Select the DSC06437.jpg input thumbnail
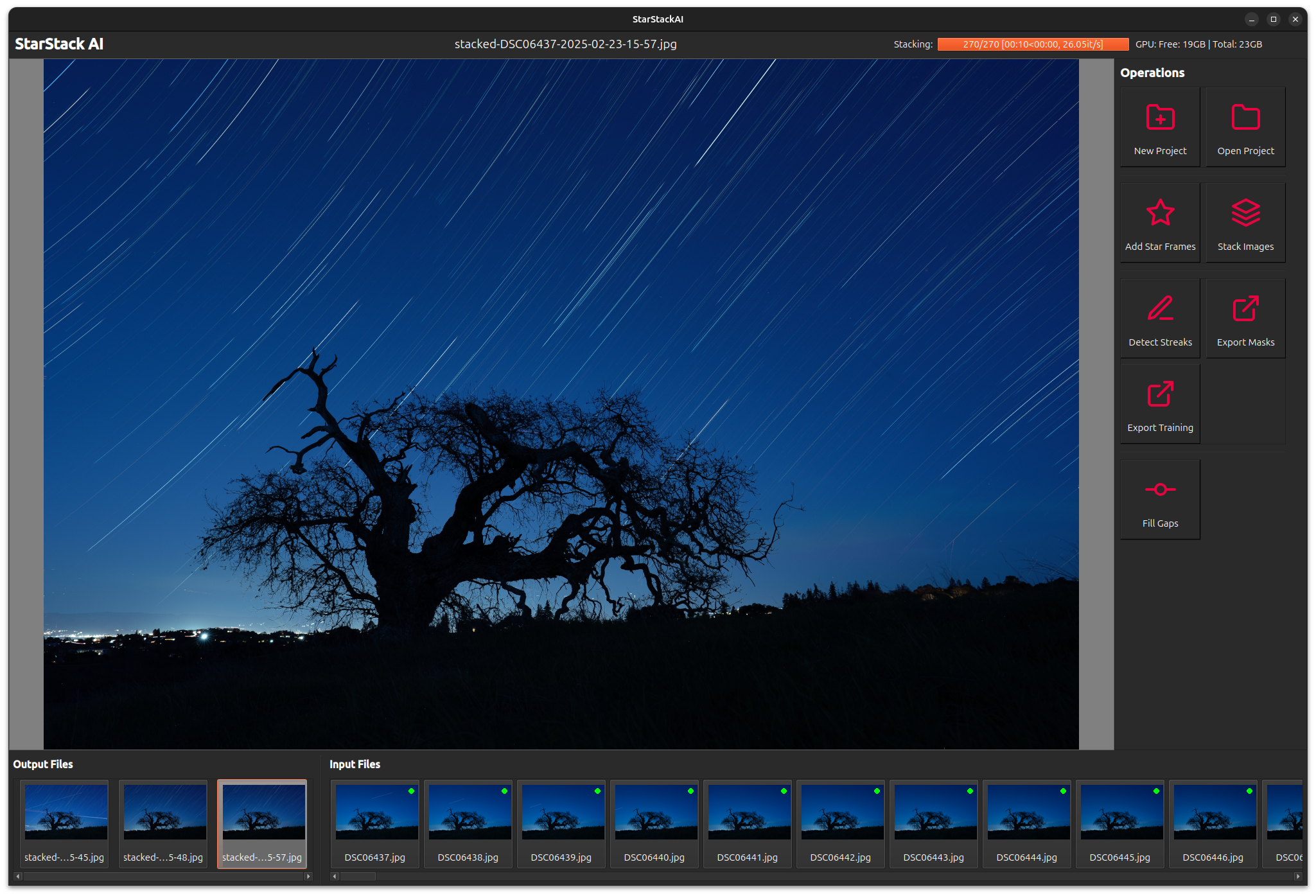Screen dimensions: 1316x896 376,813
